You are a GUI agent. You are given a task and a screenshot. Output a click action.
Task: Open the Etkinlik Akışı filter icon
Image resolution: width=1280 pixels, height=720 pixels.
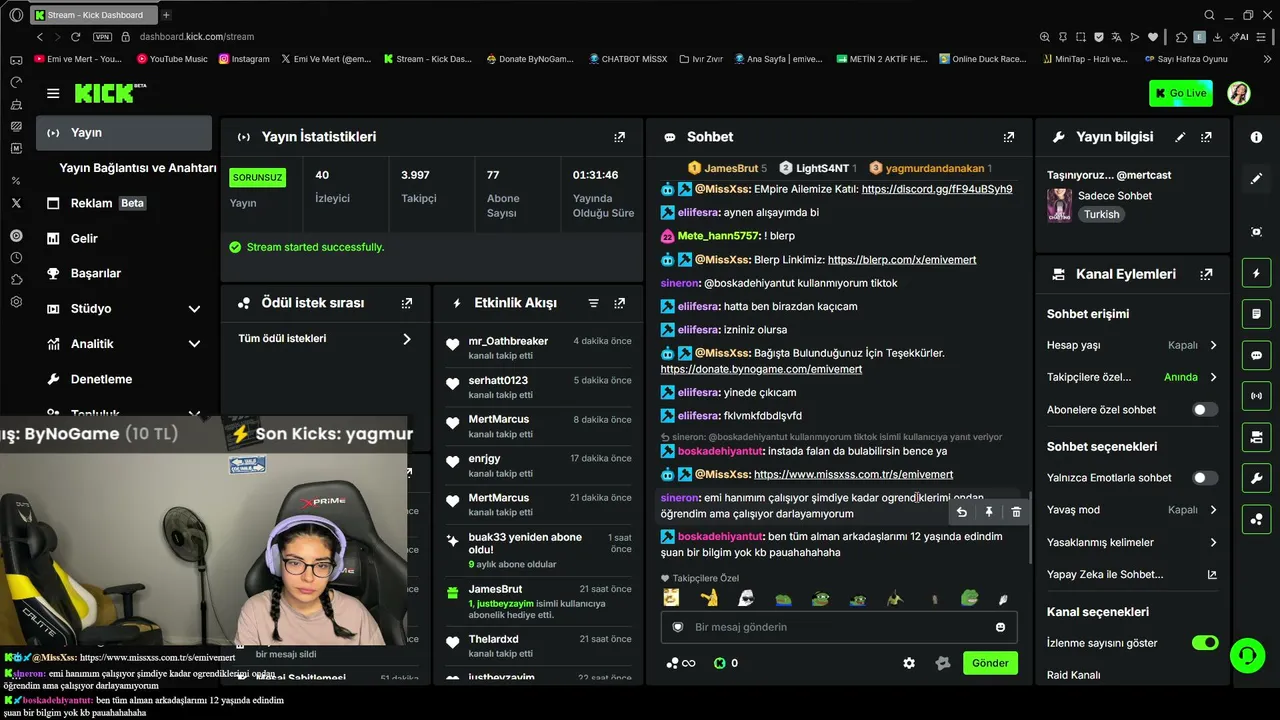594,303
